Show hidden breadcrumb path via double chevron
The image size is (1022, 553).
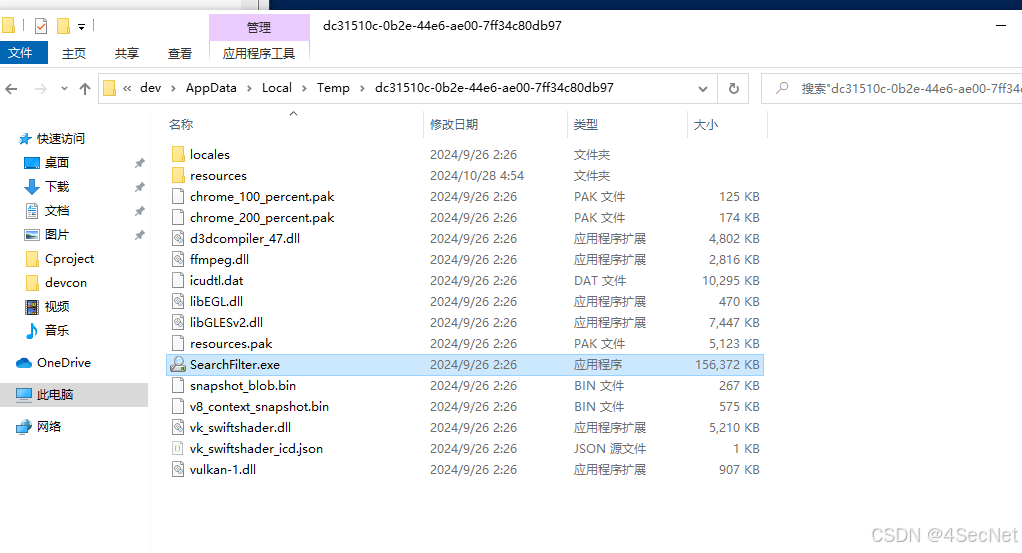pyautogui.click(x=127, y=88)
